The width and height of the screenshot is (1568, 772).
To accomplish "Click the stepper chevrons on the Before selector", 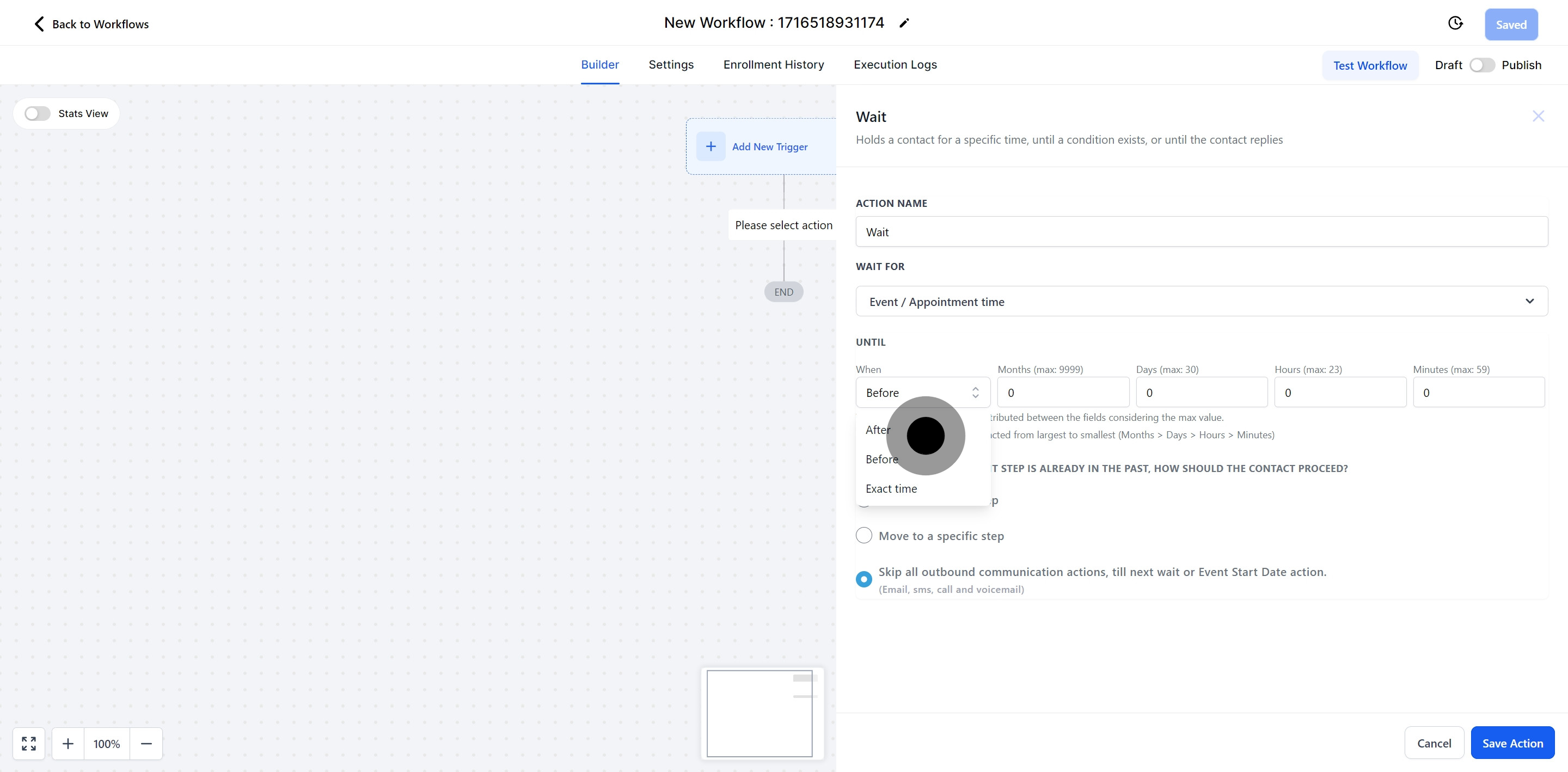I will tap(975, 392).
